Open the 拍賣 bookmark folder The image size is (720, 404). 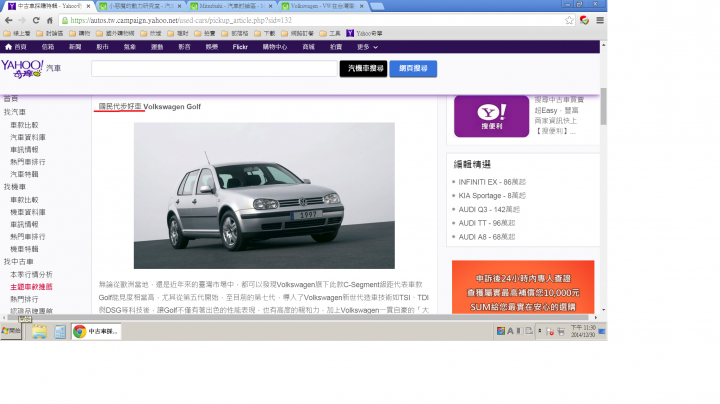coord(205,33)
